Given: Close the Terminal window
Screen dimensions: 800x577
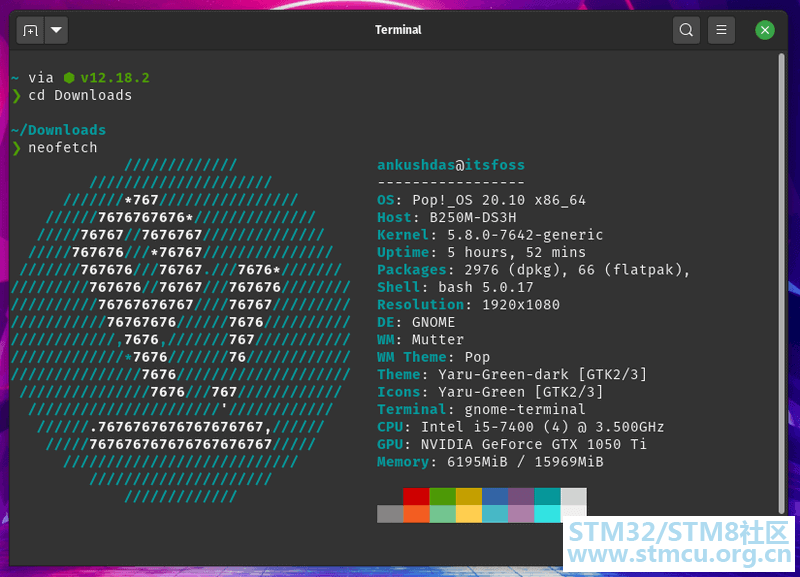Looking at the screenshot, I should 765,30.
